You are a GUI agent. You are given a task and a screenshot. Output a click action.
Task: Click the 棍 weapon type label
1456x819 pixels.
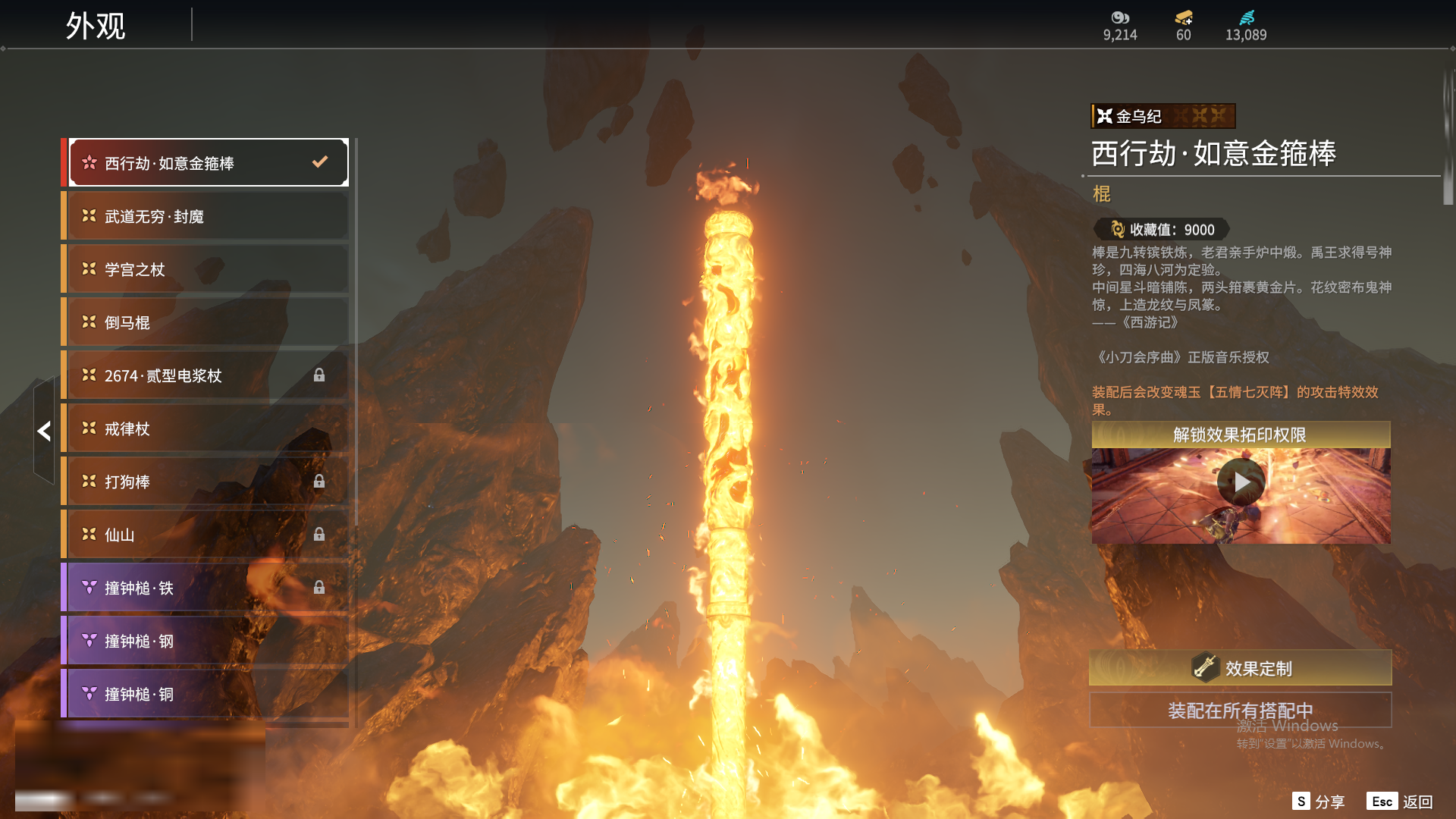point(1102,194)
